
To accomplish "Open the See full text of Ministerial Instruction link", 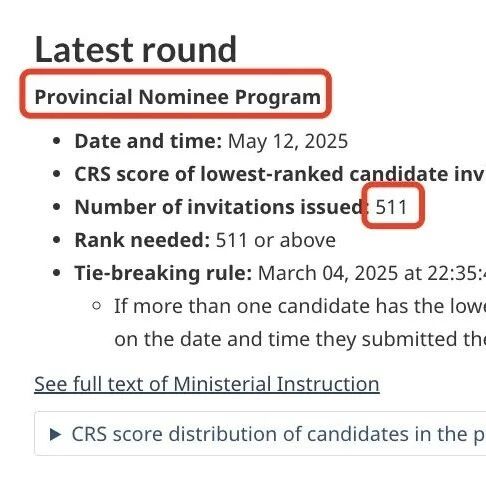I will [x=207, y=384].
